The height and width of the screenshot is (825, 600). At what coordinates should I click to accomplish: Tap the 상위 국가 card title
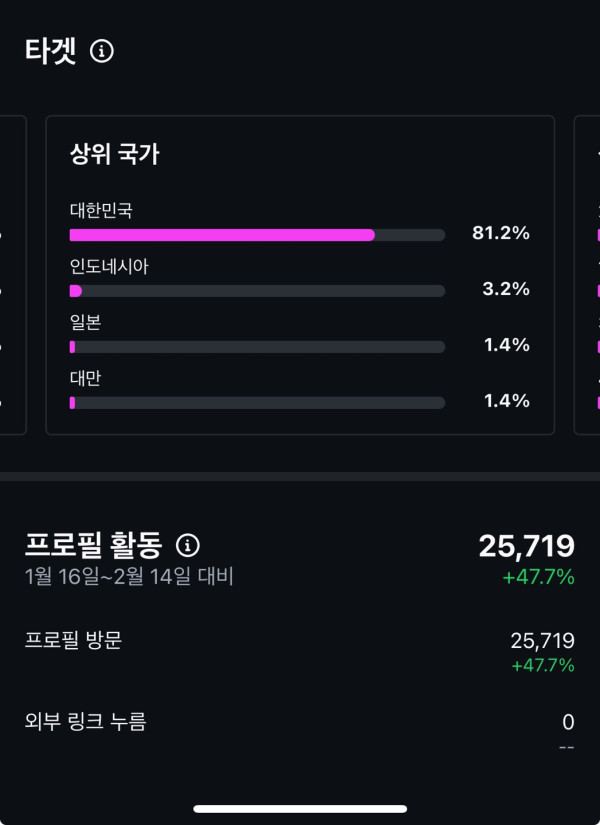click(115, 155)
